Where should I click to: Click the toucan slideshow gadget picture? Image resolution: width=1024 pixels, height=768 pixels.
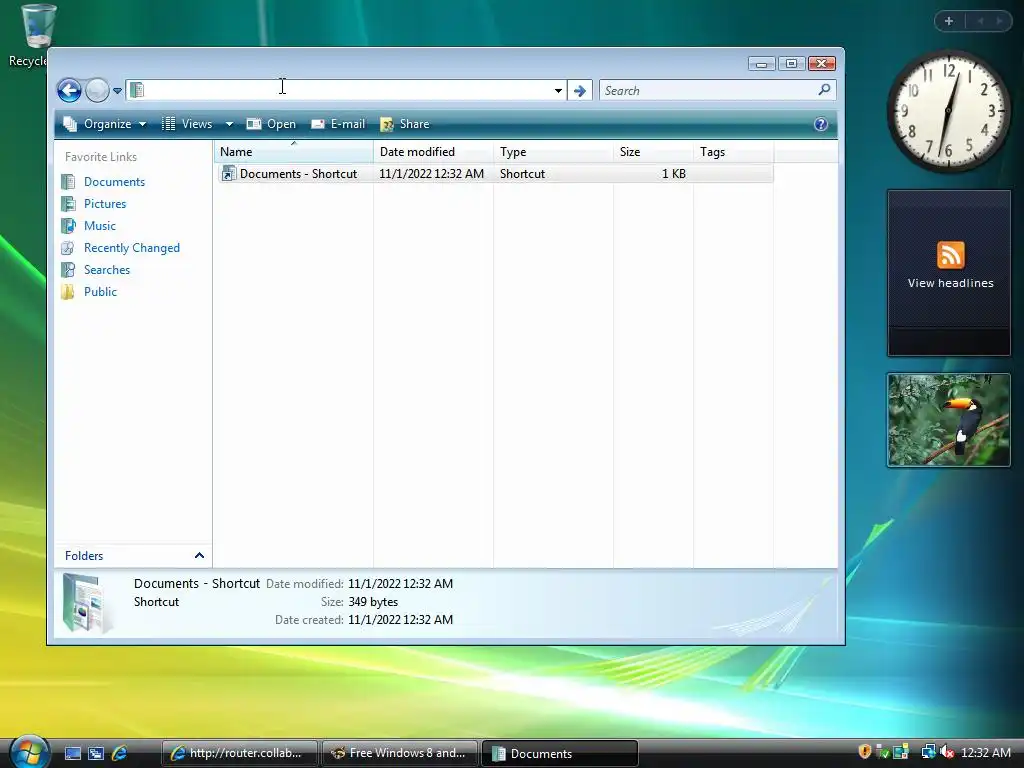[x=948, y=420]
